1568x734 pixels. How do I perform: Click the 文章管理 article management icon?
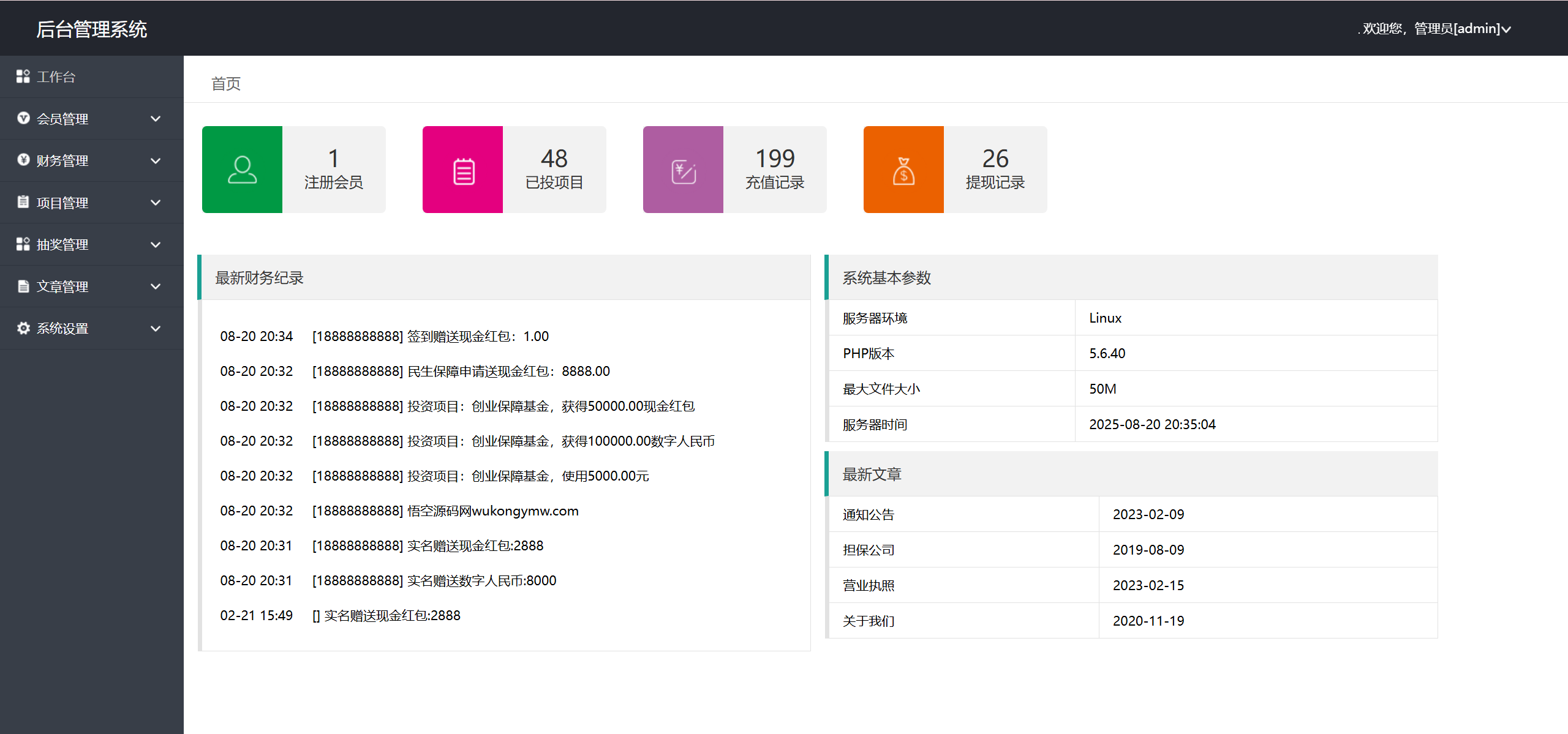(23, 286)
